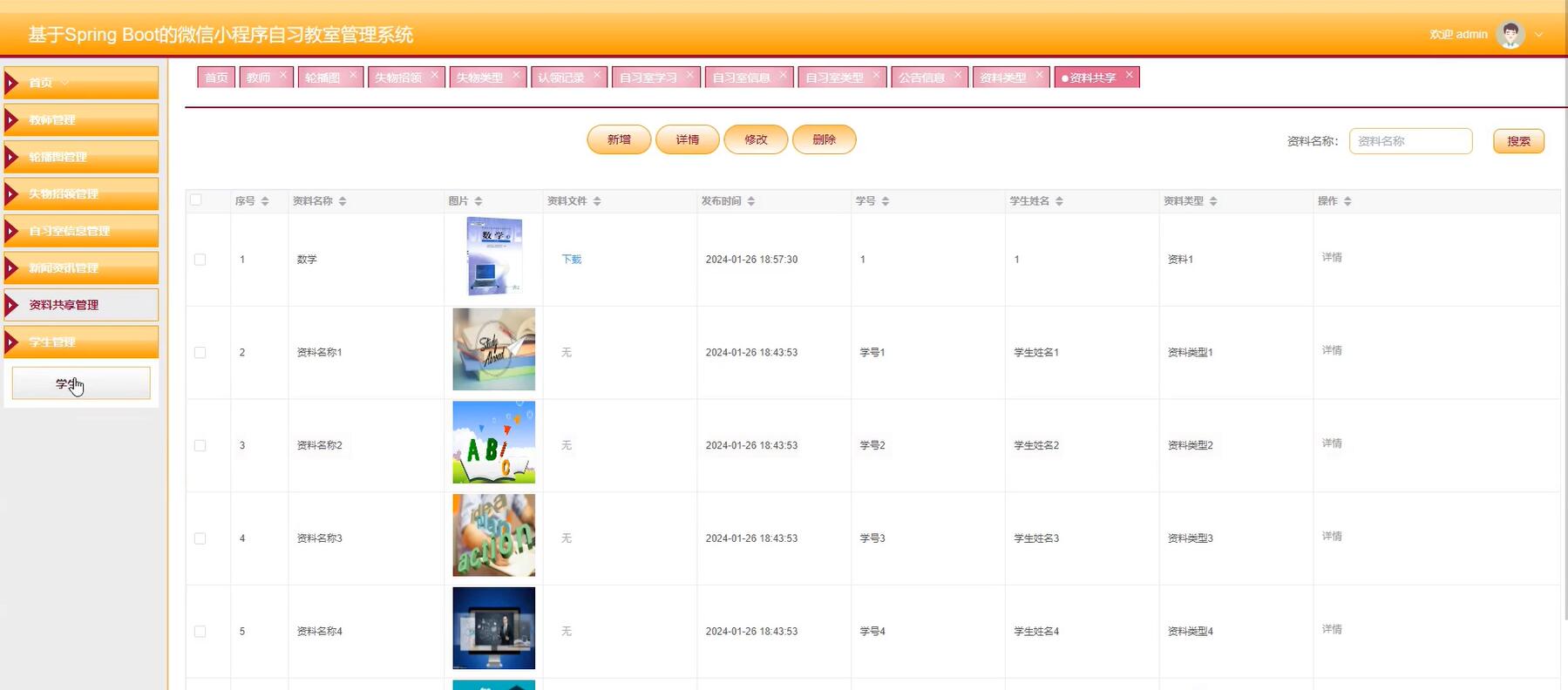Expand 教师管理 sidebar menu

click(81, 120)
